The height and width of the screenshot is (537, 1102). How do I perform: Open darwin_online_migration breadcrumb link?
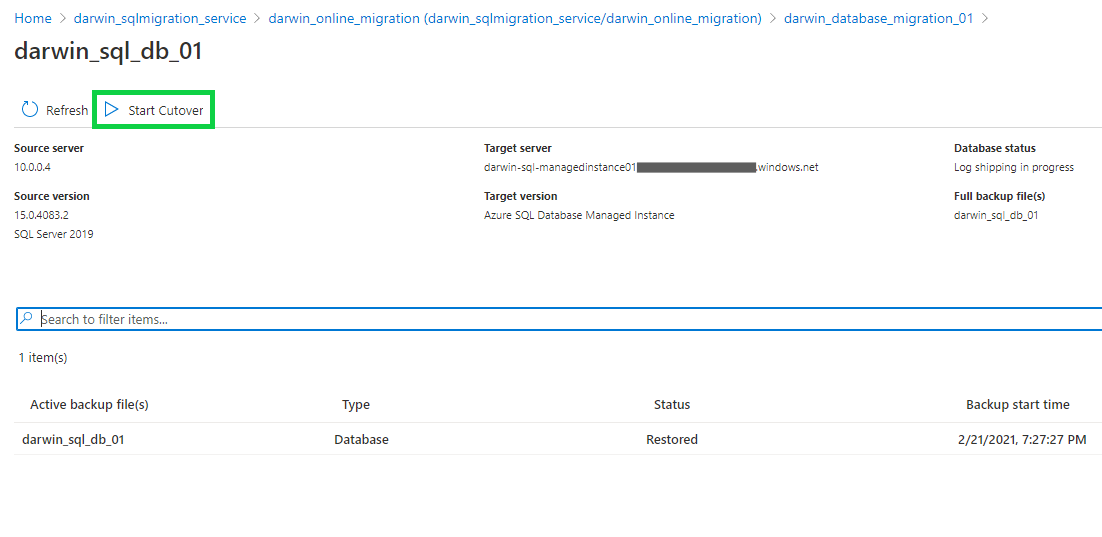coord(515,18)
